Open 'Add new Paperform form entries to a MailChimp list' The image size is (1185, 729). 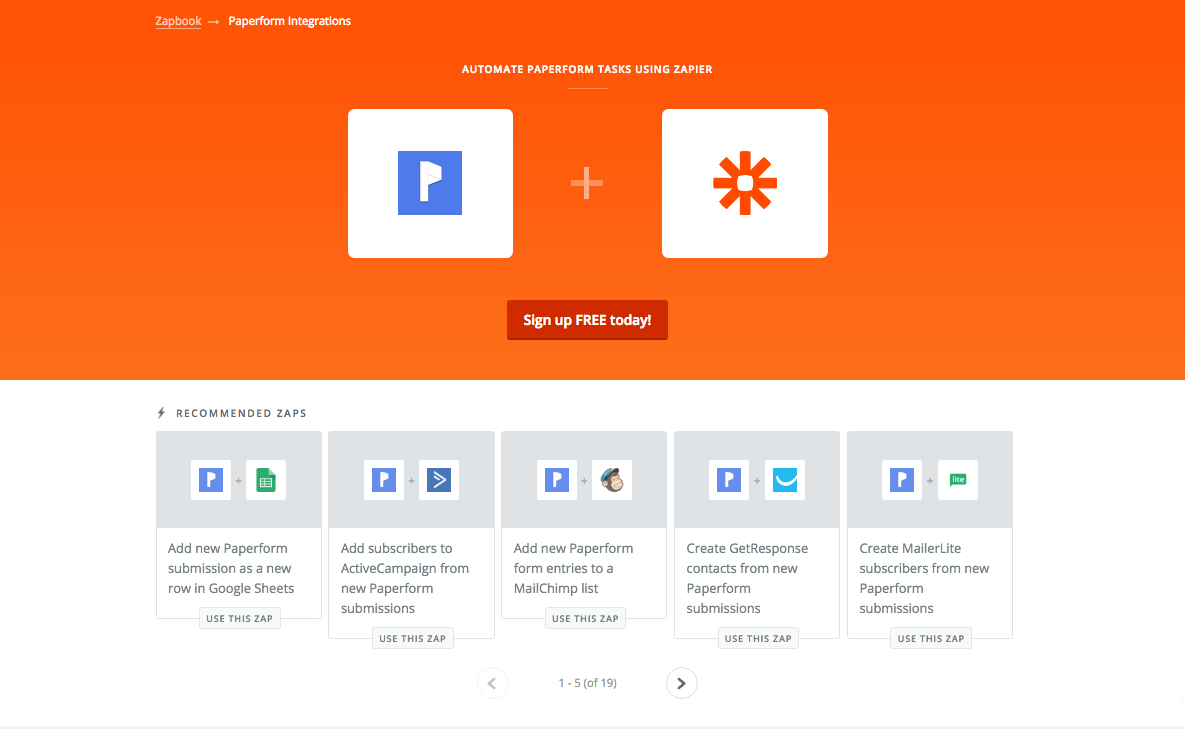(x=574, y=568)
